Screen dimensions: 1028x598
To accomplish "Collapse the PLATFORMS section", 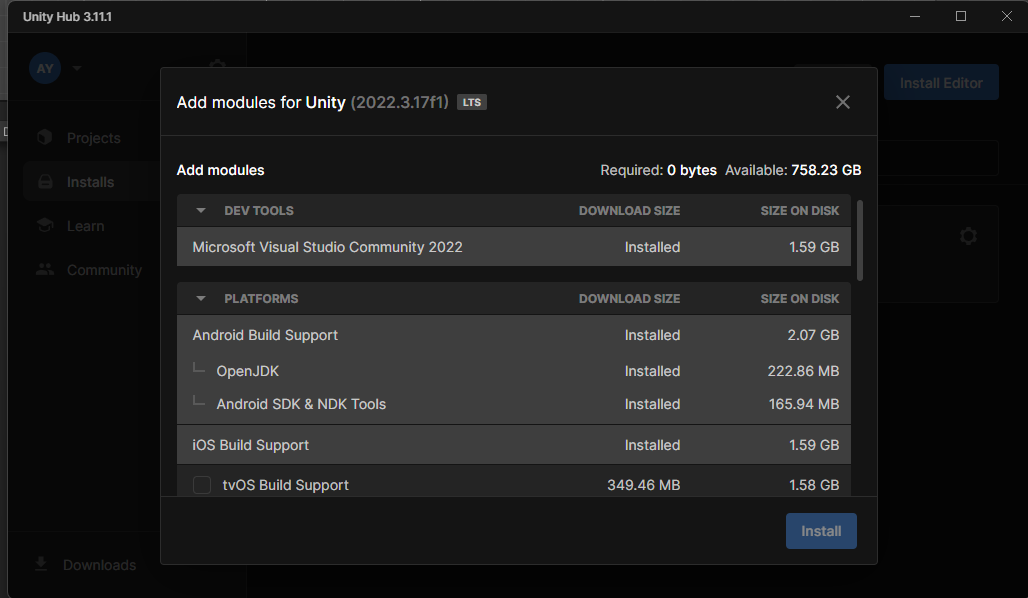I will coord(201,298).
